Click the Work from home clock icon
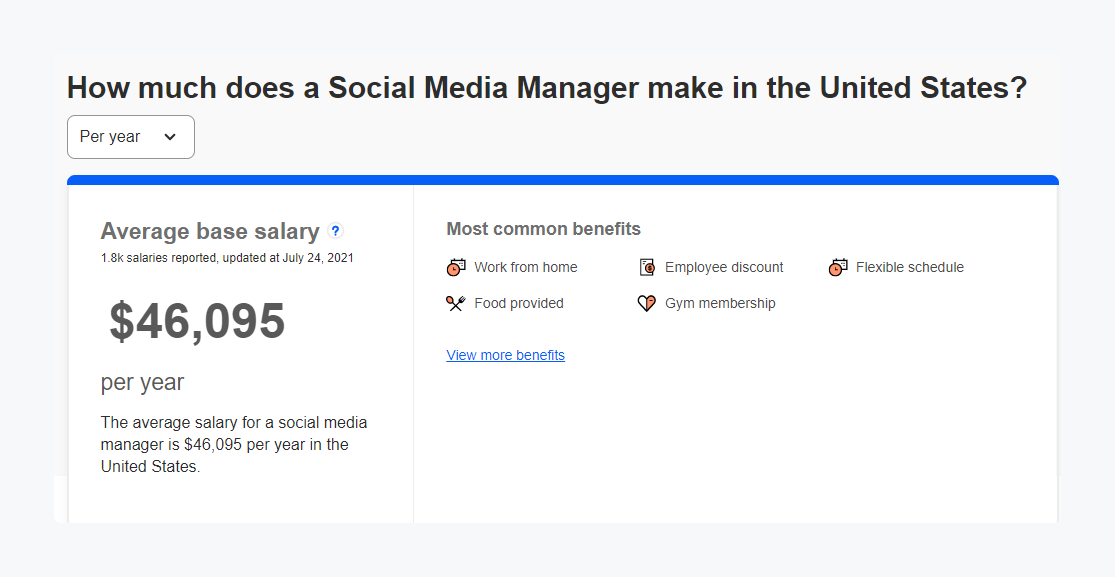This screenshot has height=577, width=1115. (456, 267)
